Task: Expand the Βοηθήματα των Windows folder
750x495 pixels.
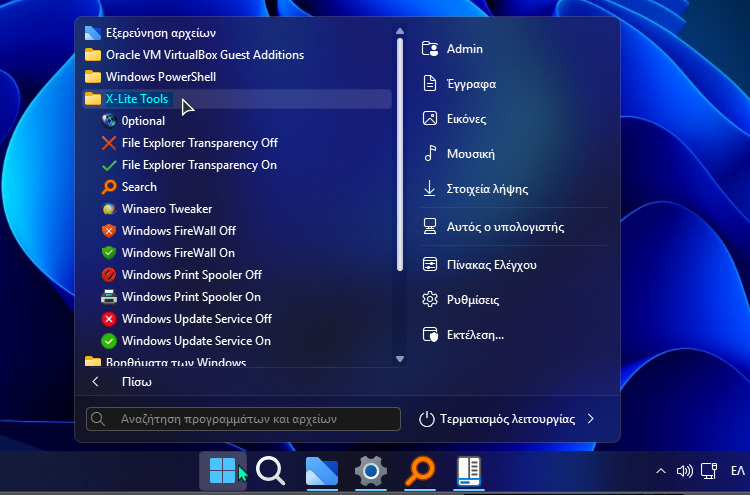Action: [237, 361]
